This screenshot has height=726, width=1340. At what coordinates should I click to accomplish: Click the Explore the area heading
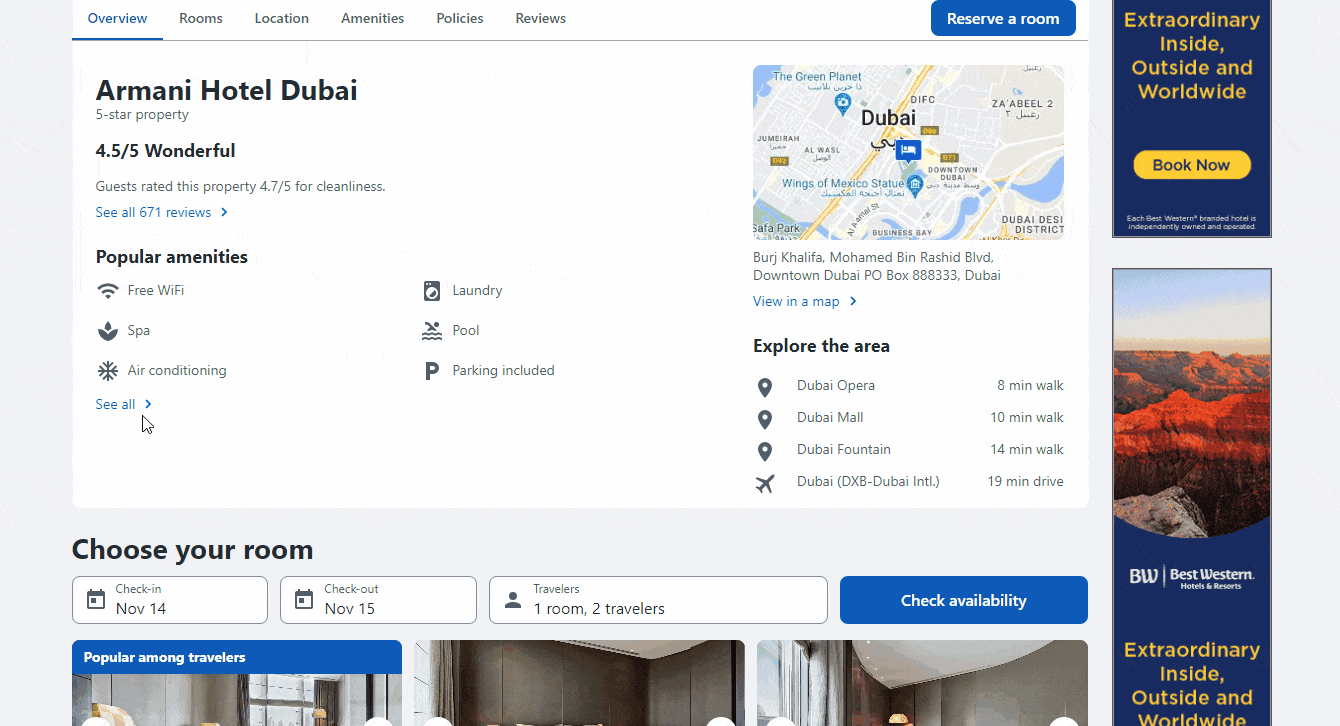[821, 346]
